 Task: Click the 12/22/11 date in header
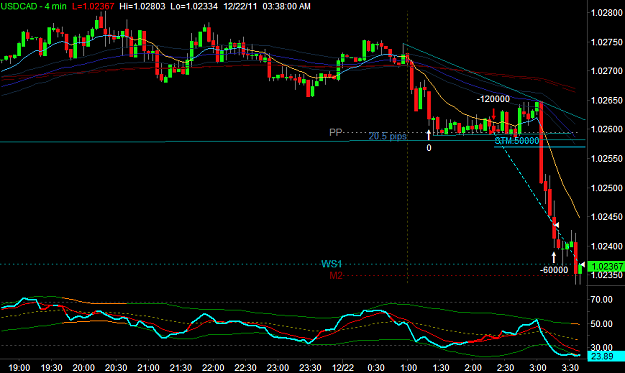point(240,6)
